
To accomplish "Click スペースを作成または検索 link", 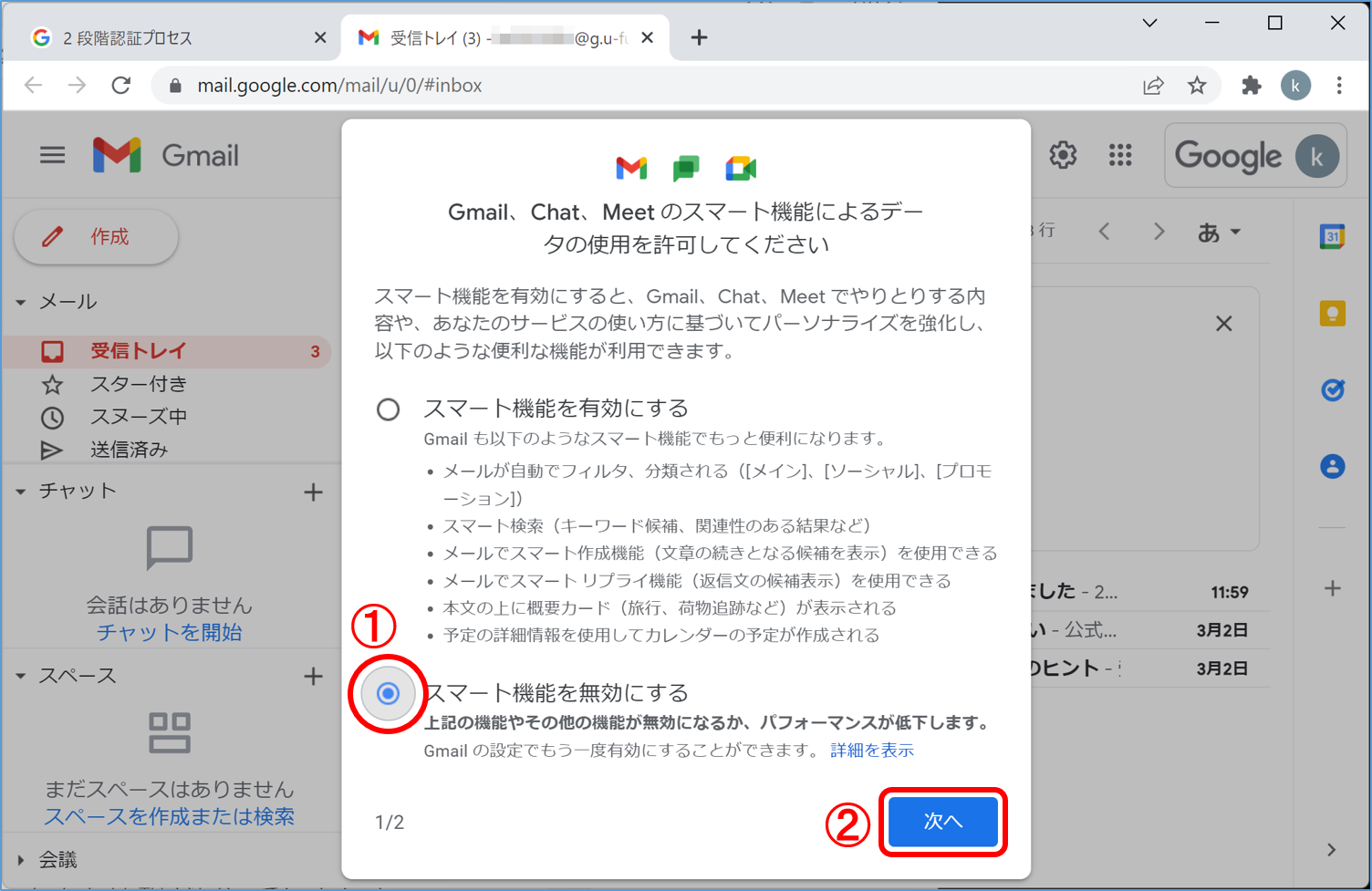I will click(170, 816).
